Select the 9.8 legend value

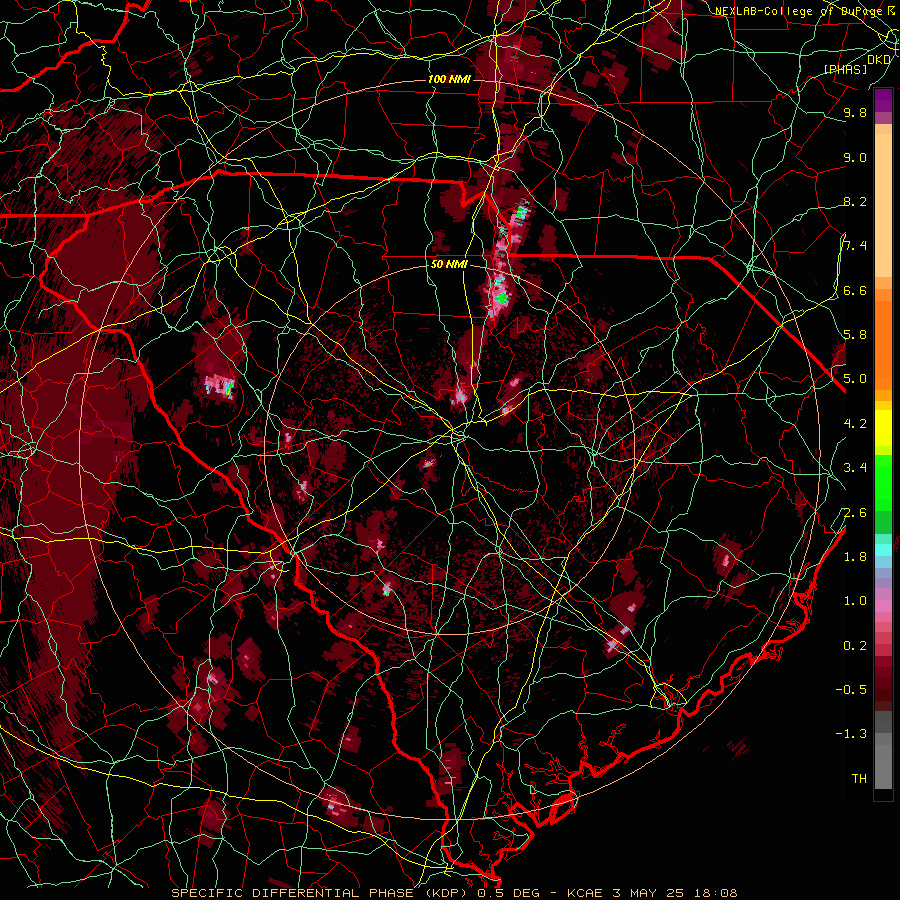855,113
